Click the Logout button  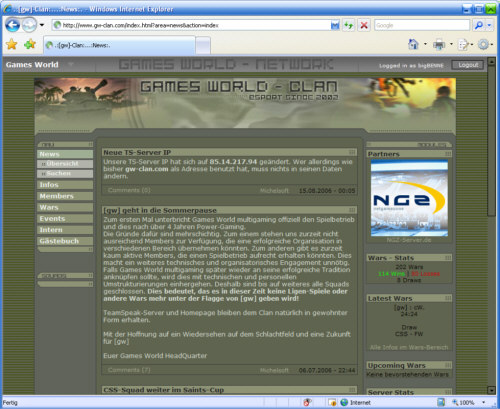(468, 65)
